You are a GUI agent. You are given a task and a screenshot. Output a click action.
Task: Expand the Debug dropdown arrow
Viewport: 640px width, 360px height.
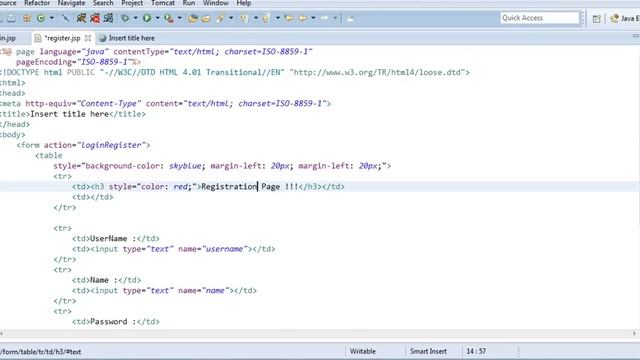(x=136, y=18)
